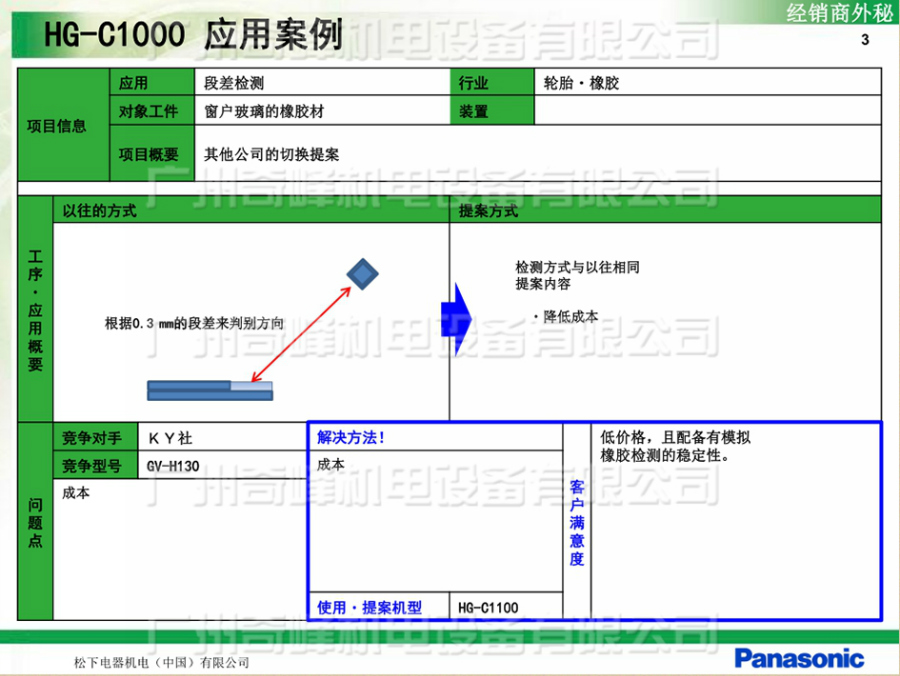Click the proposed model HG-C1100 cell
The height and width of the screenshot is (676, 900).
tap(488, 607)
